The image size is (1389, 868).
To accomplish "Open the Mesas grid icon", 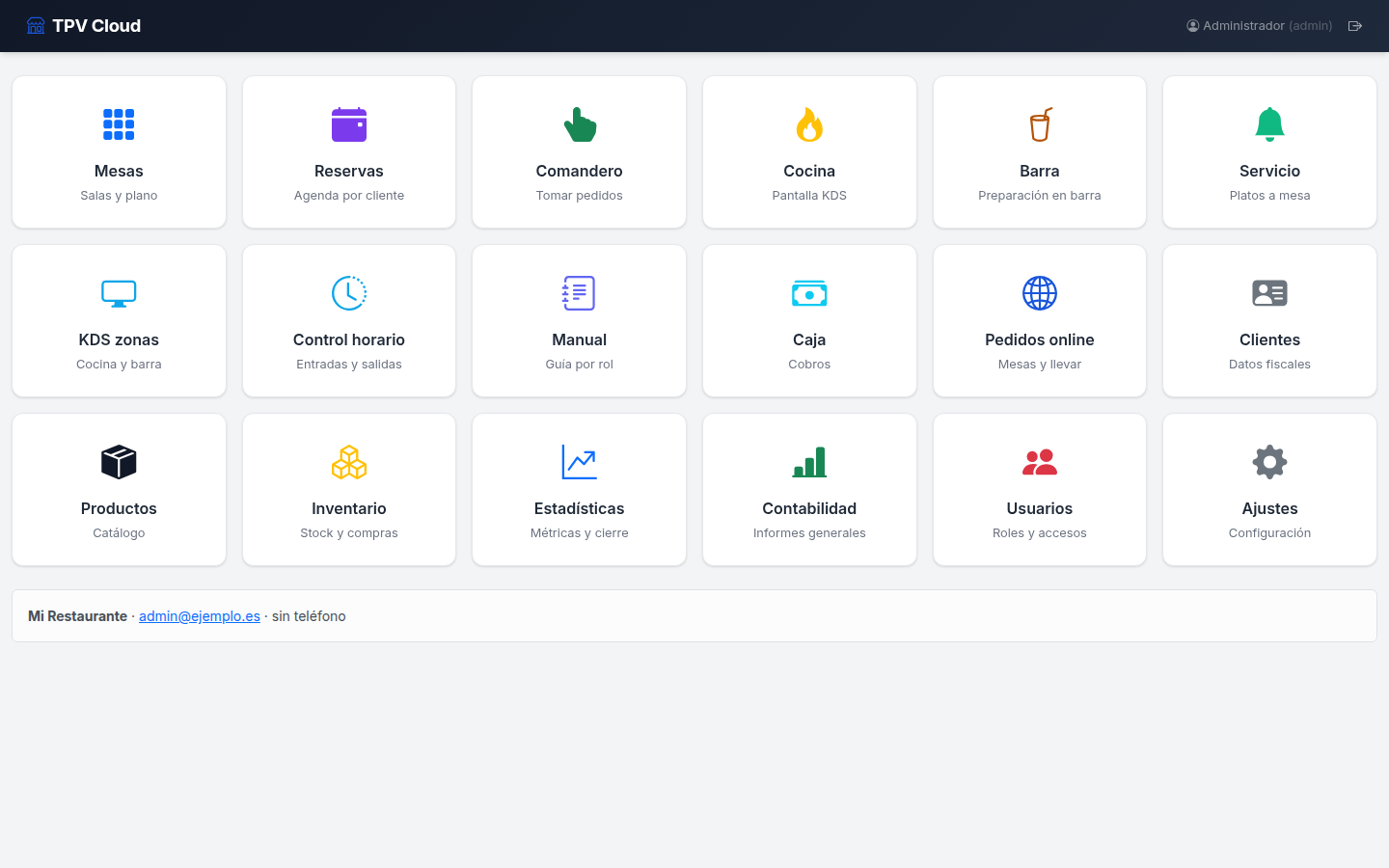I will [119, 124].
